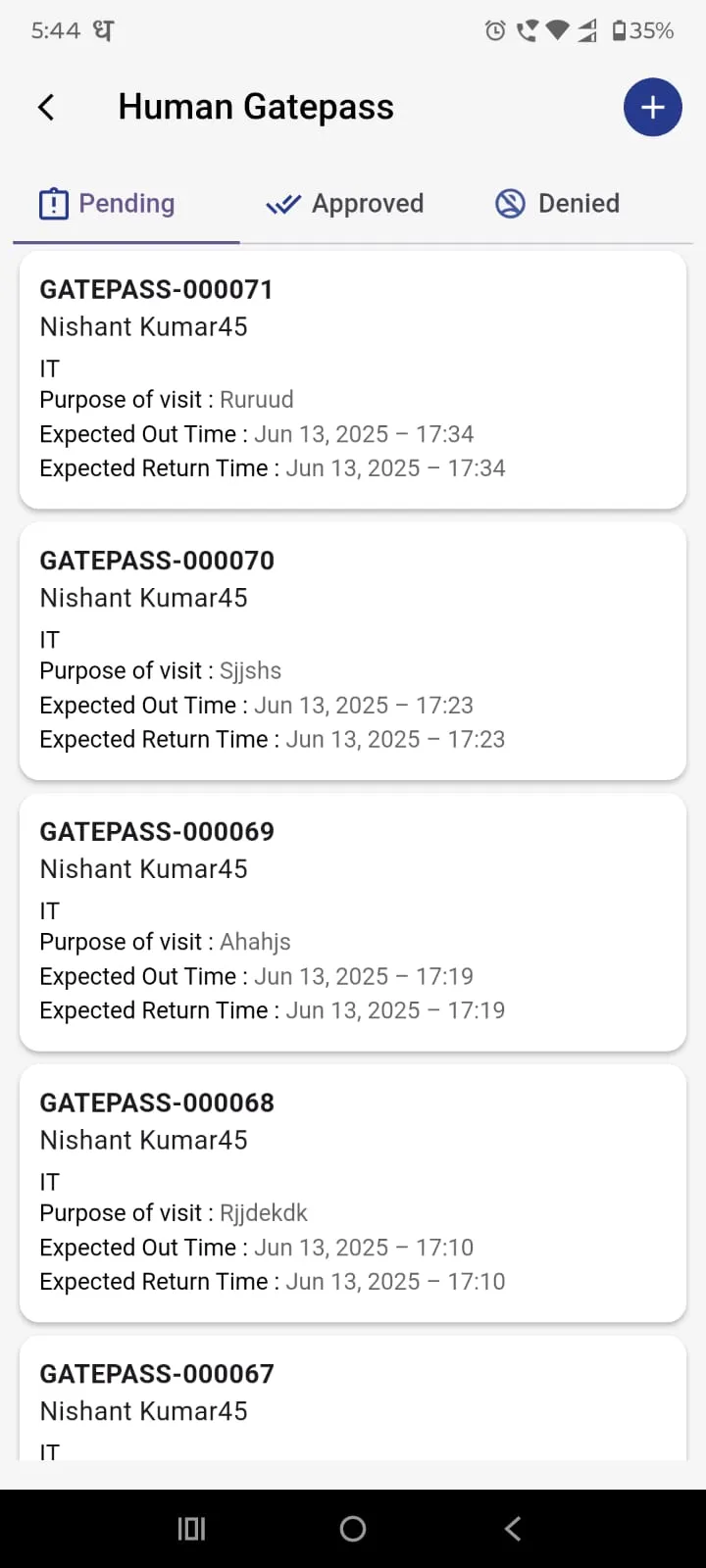Open gatepass GATEPASS-000070 card
The height and width of the screenshot is (1568, 706).
click(x=353, y=652)
